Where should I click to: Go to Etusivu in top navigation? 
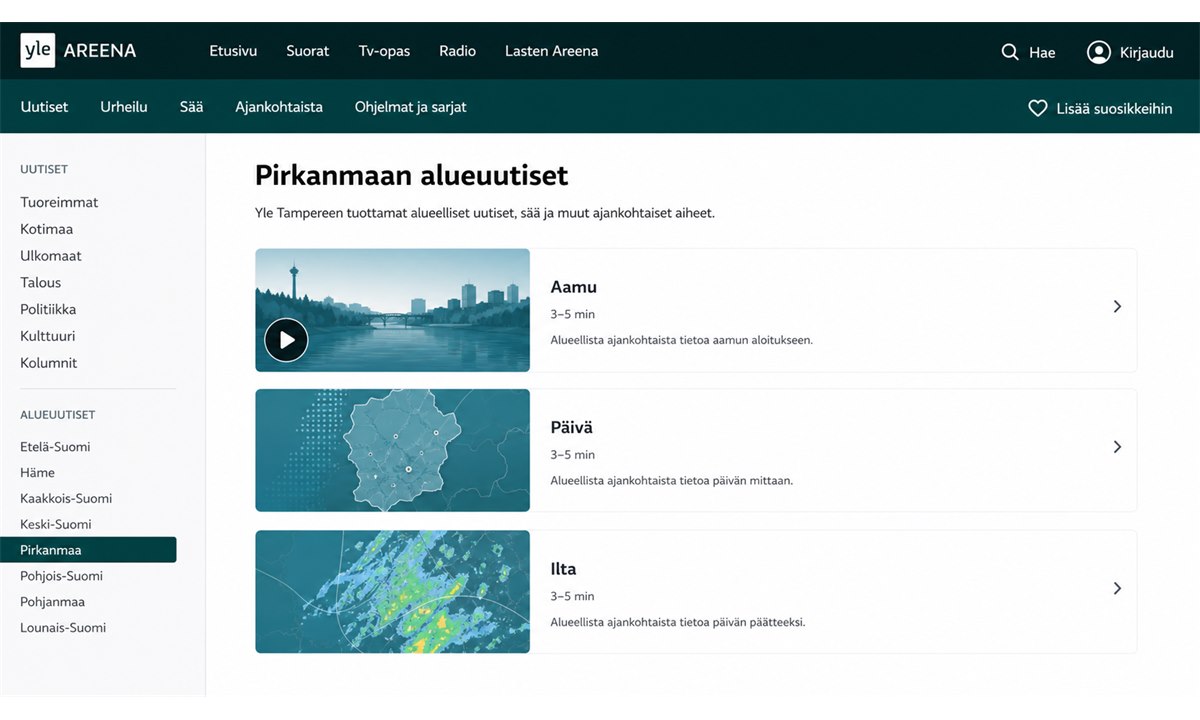233,51
